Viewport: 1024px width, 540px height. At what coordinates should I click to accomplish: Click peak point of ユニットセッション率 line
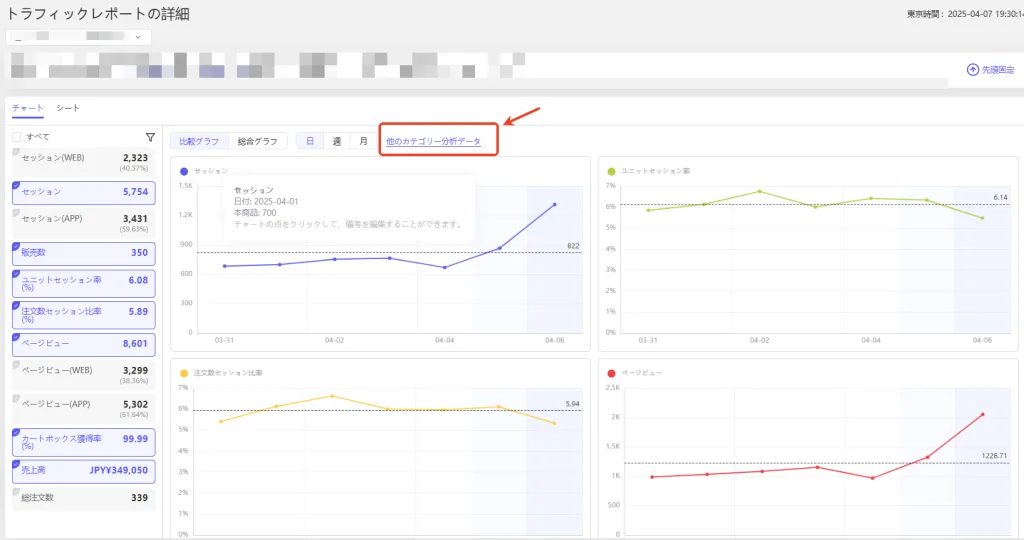tap(760, 191)
